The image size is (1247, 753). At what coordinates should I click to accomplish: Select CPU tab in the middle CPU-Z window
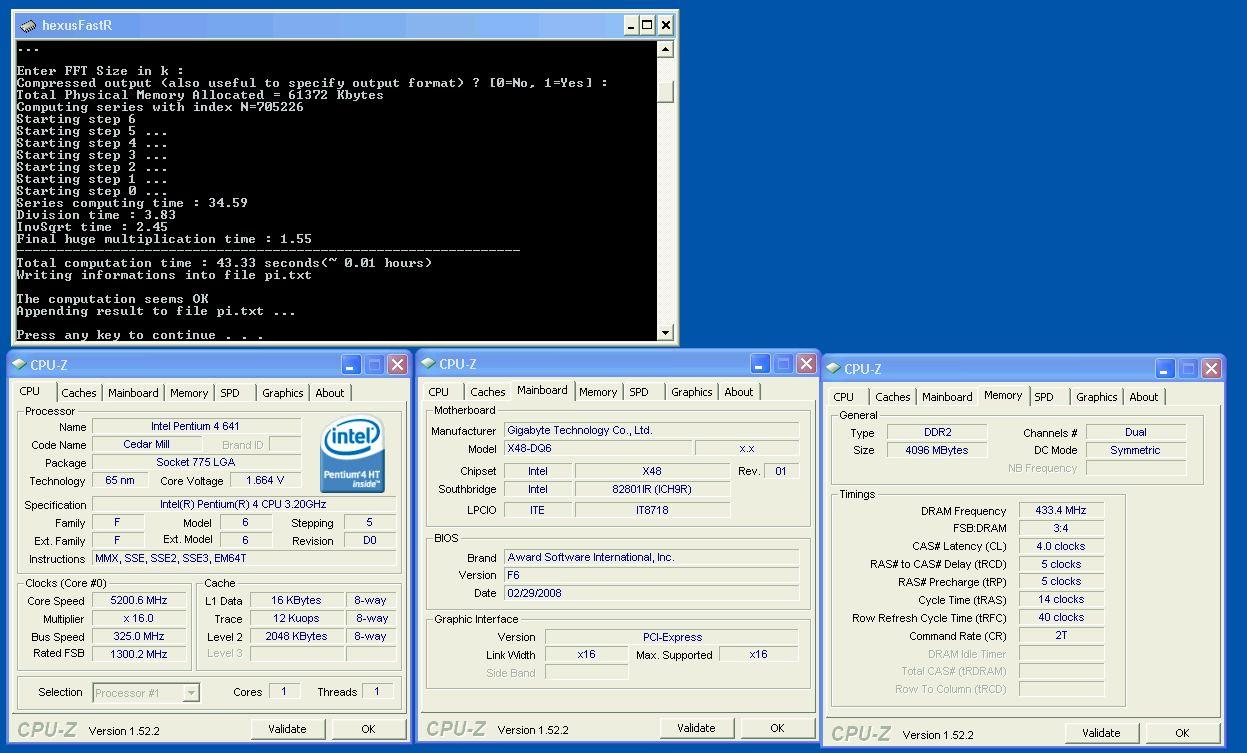click(x=439, y=392)
